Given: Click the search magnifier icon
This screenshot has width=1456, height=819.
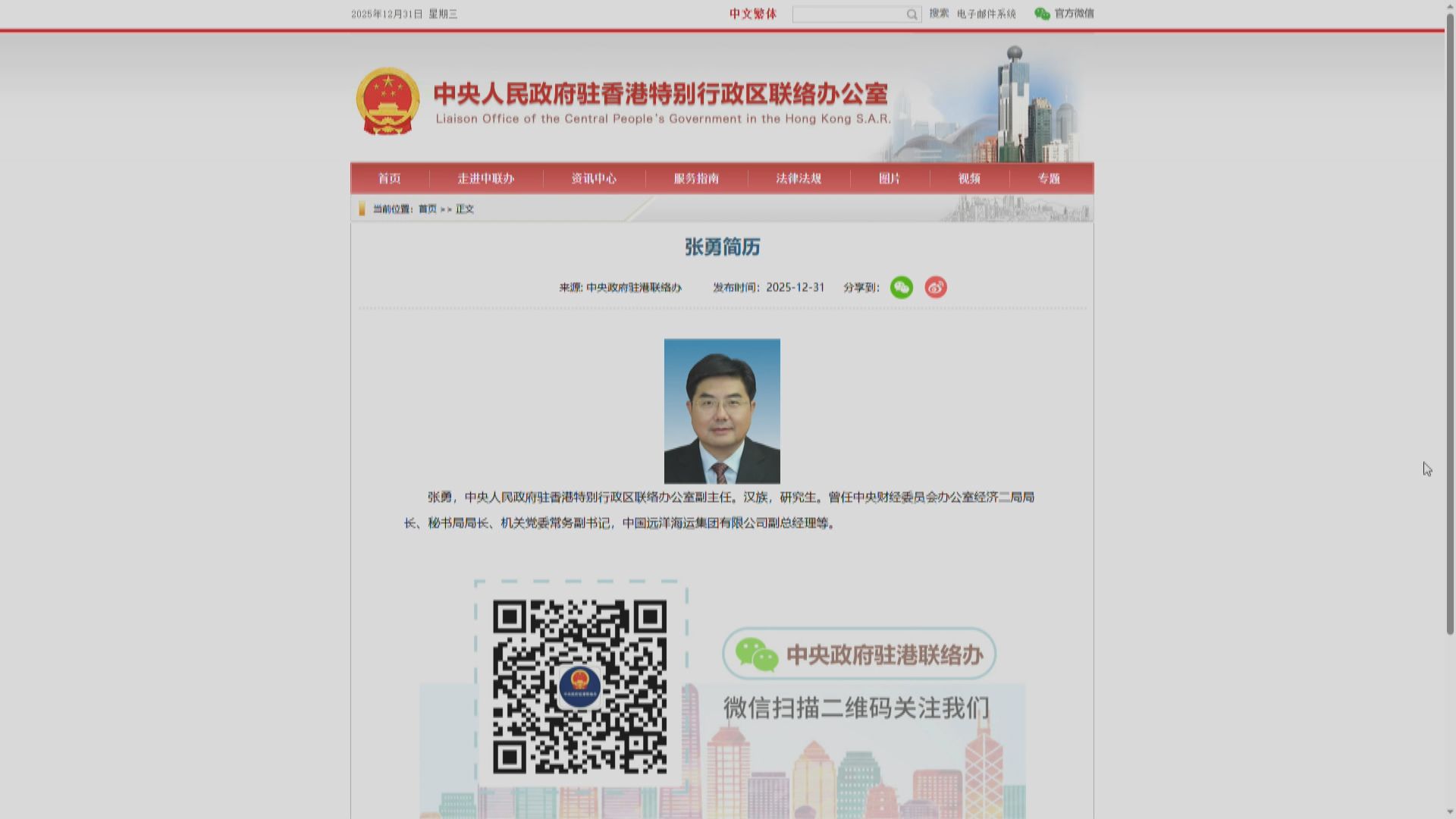Looking at the screenshot, I should click(912, 14).
